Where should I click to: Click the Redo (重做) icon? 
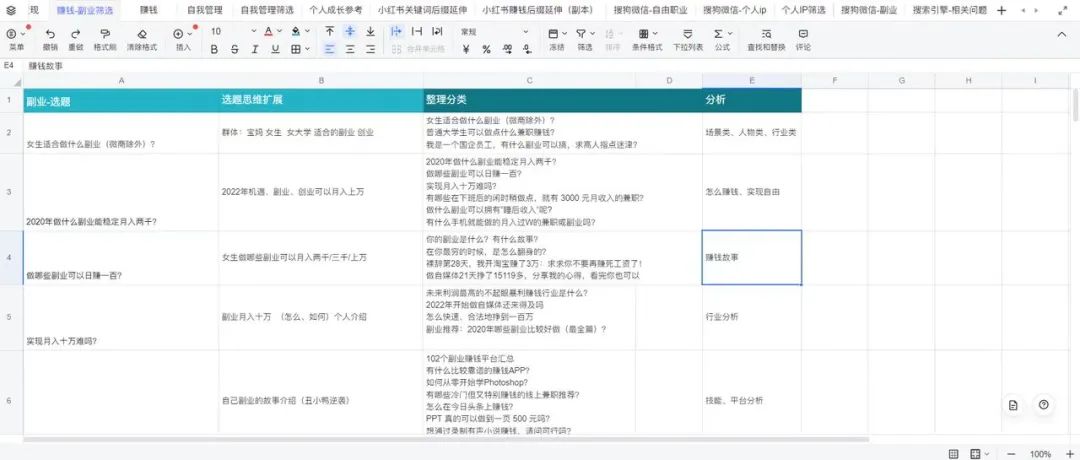click(x=75, y=33)
